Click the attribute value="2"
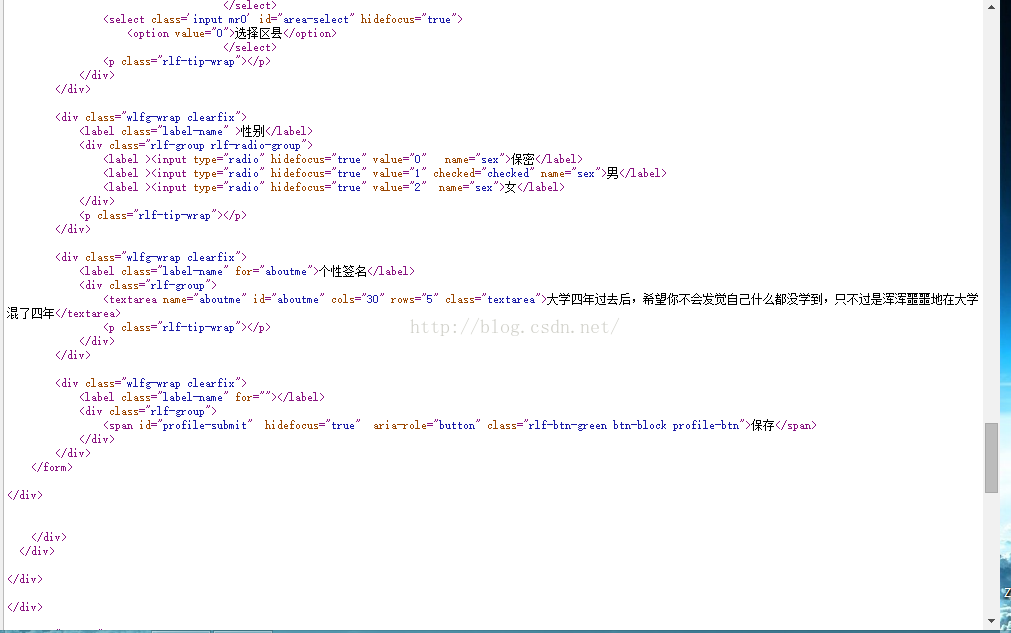The width and height of the screenshot is (1011, 633). (x=399, y=188)
